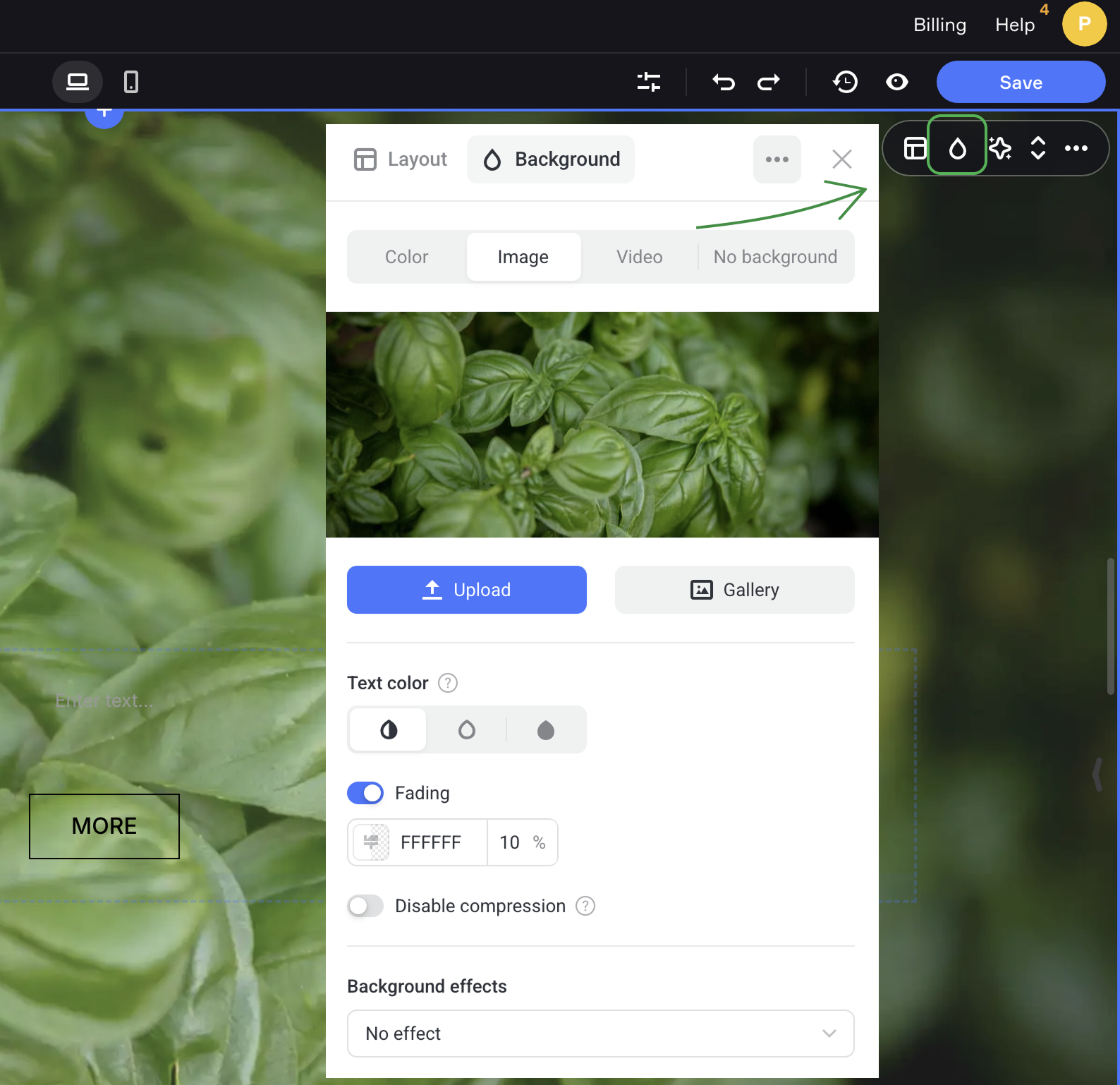Switch to the Layout tab

pos(401,159)
